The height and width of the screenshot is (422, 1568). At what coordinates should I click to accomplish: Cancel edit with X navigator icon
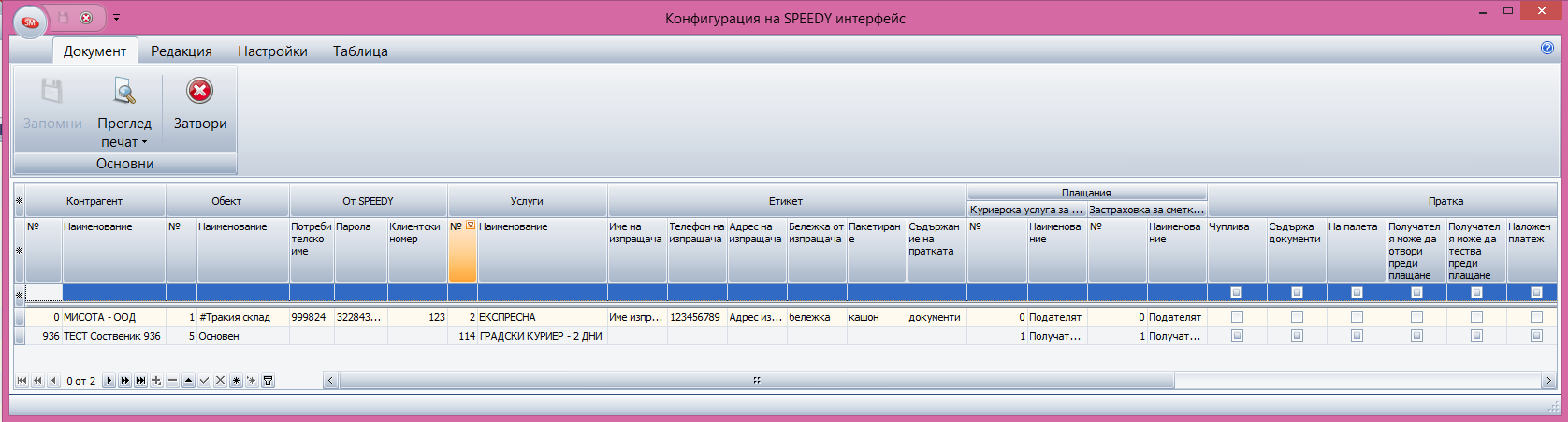click(x=220, y=381)
